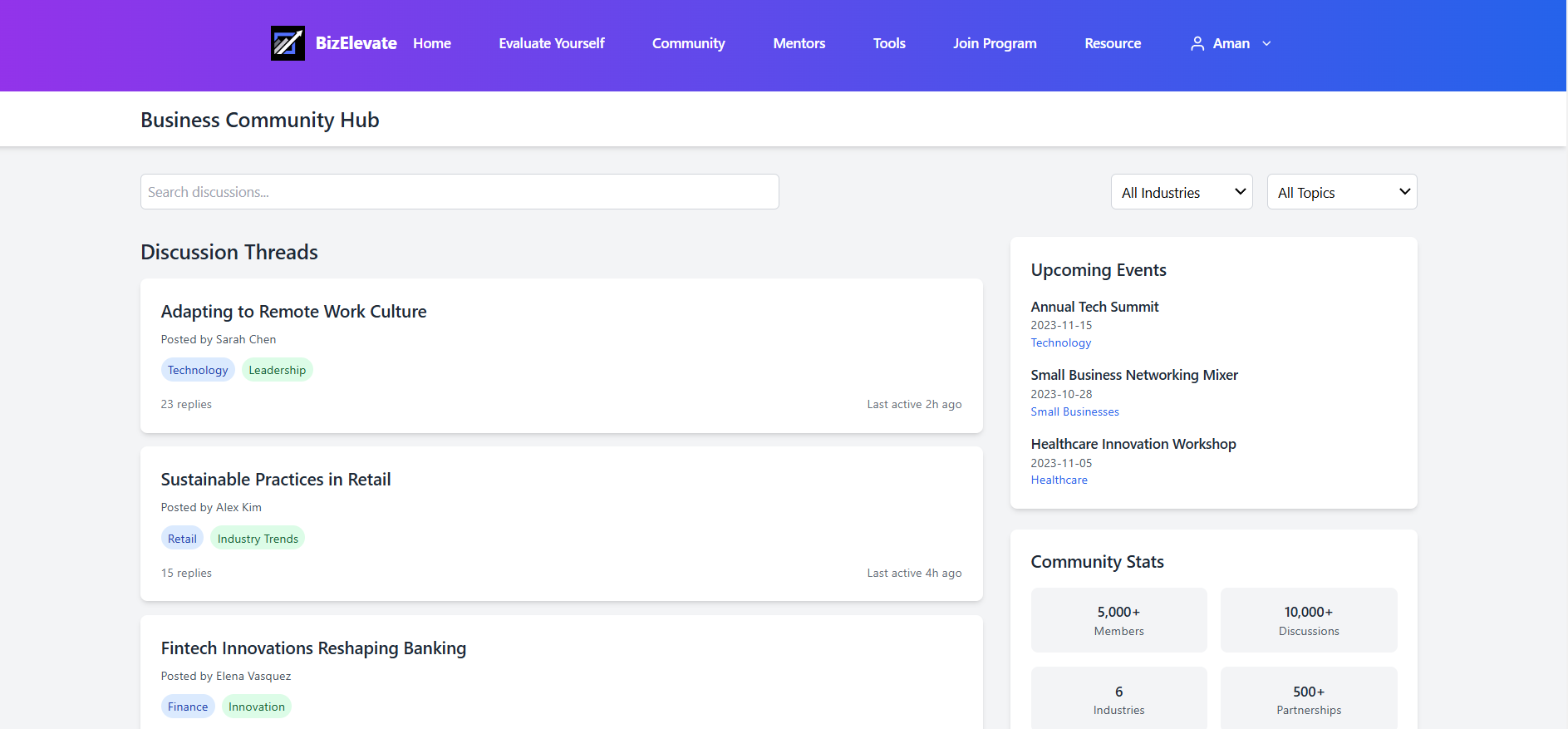The image size is (1568, 729).
Task: Click 'Posted by Alex Kim'
Action: tap(211, 507)
